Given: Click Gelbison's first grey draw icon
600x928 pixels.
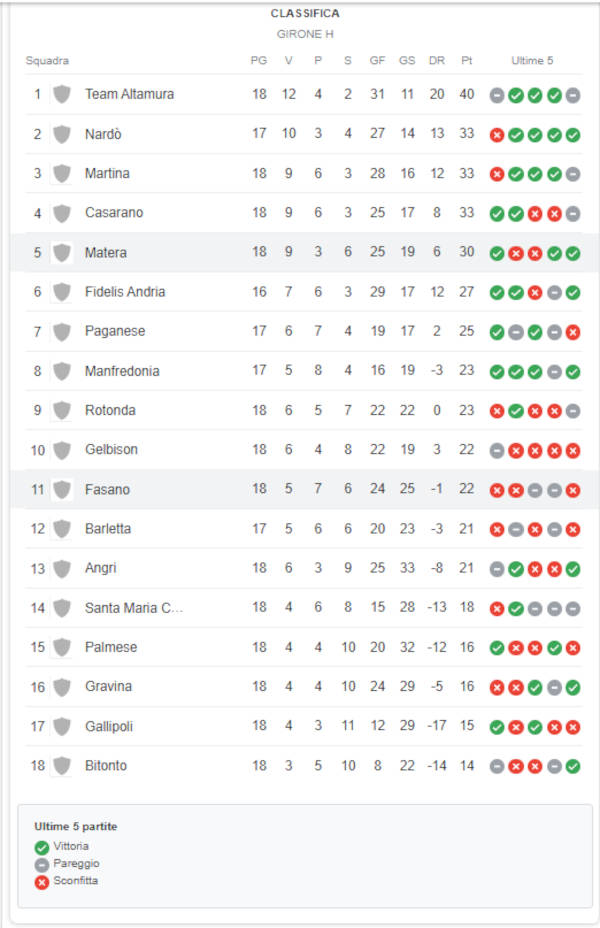Looking at the screenshot, I should pyautogui.click(x=497, y=451).
